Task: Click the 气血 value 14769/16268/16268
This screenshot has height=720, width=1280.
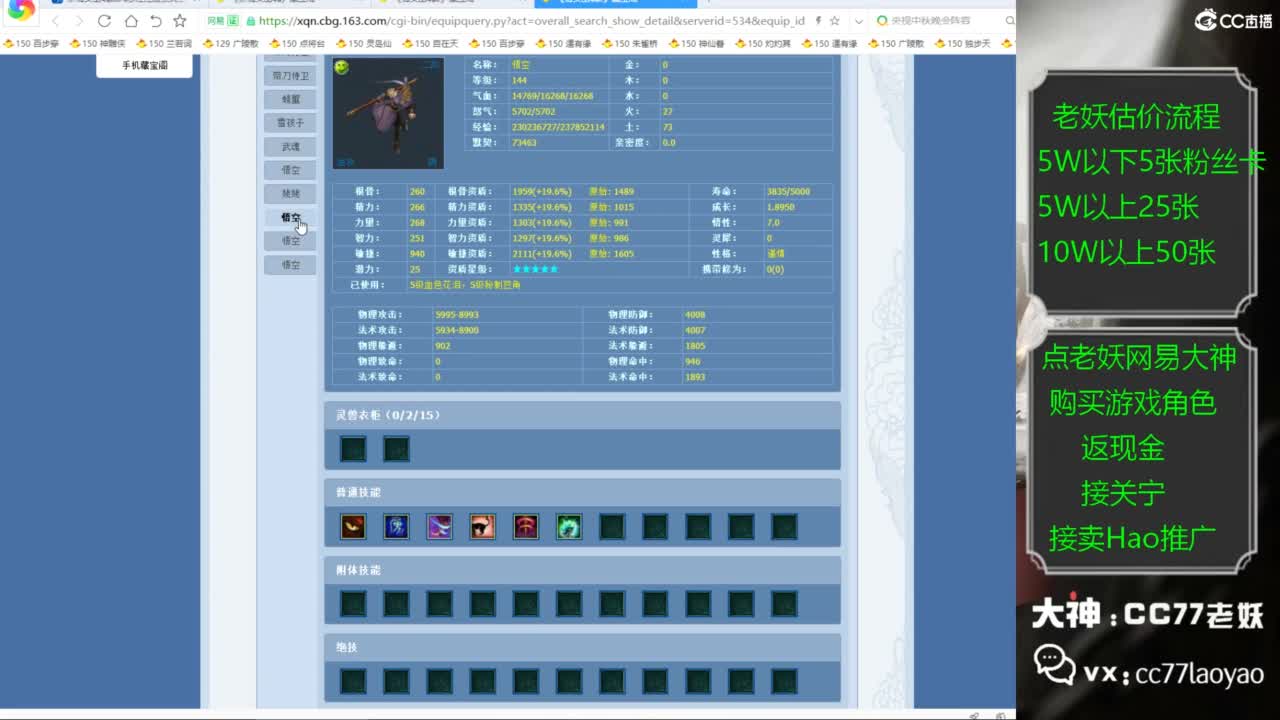Action: pos(552,96)
